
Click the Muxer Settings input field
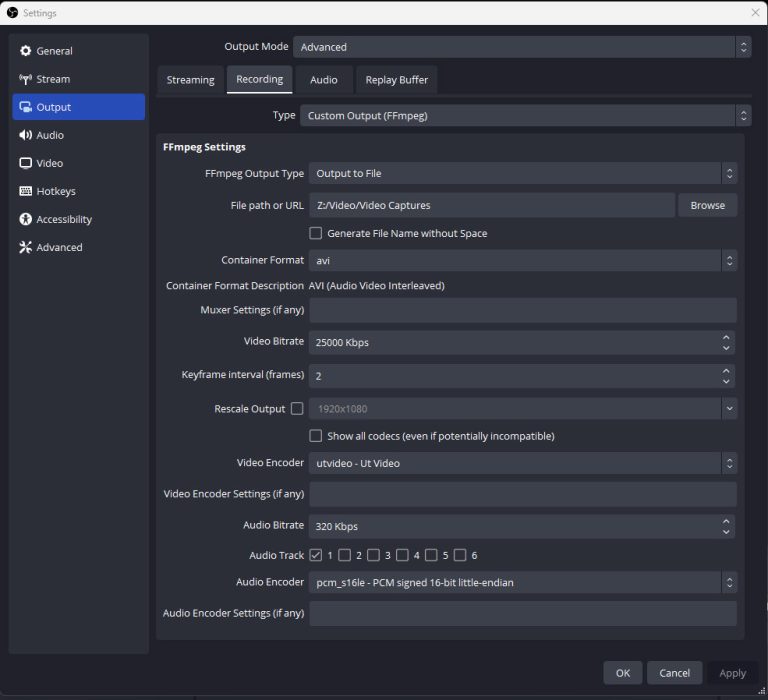pos(522,310)
